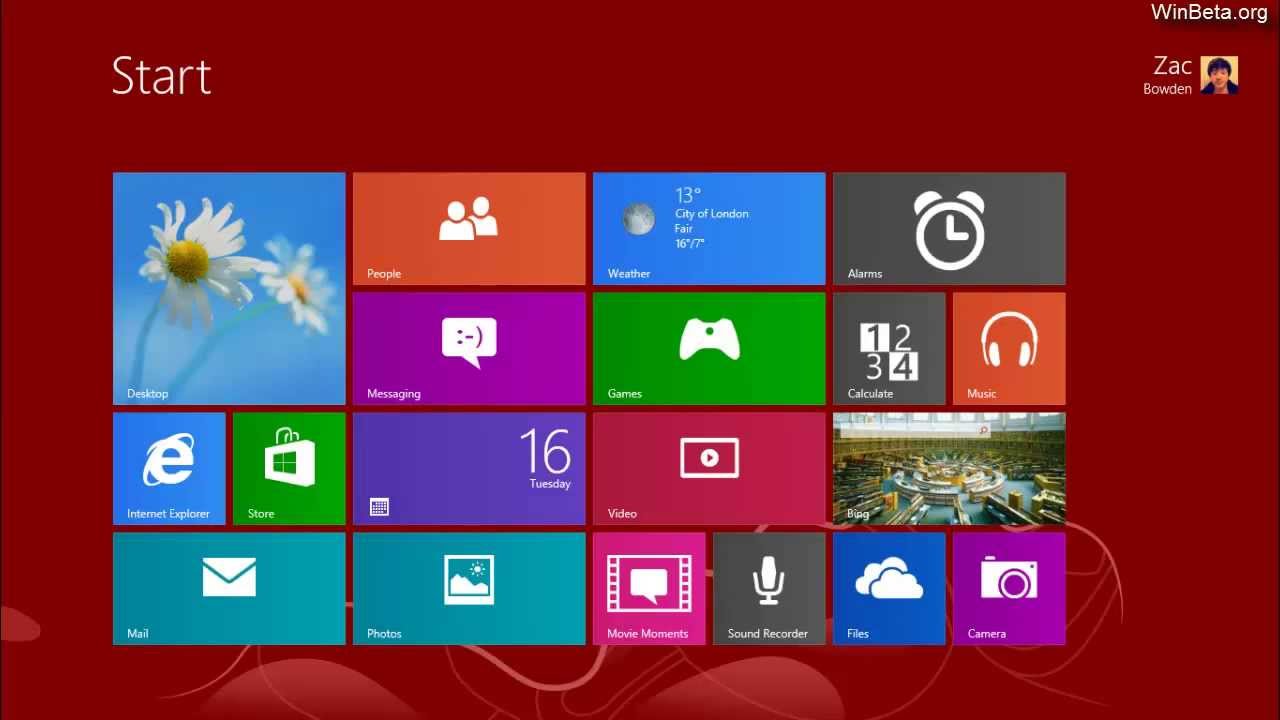Launch the Camera tile
The height and width of the screenshot is (720, 1280).
(1009, 588)
